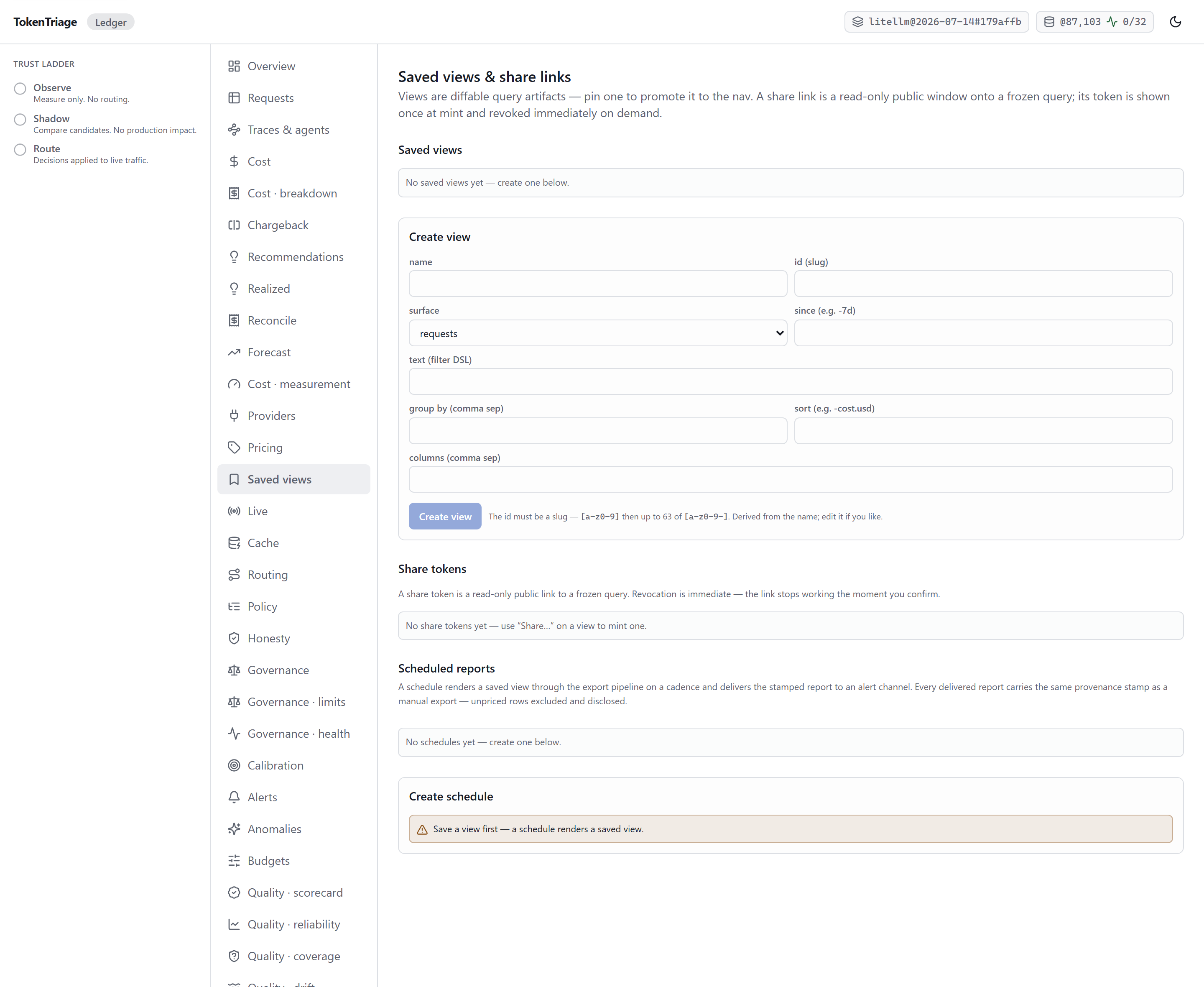Open Policy page in sidebar

[x=294, y=607]
